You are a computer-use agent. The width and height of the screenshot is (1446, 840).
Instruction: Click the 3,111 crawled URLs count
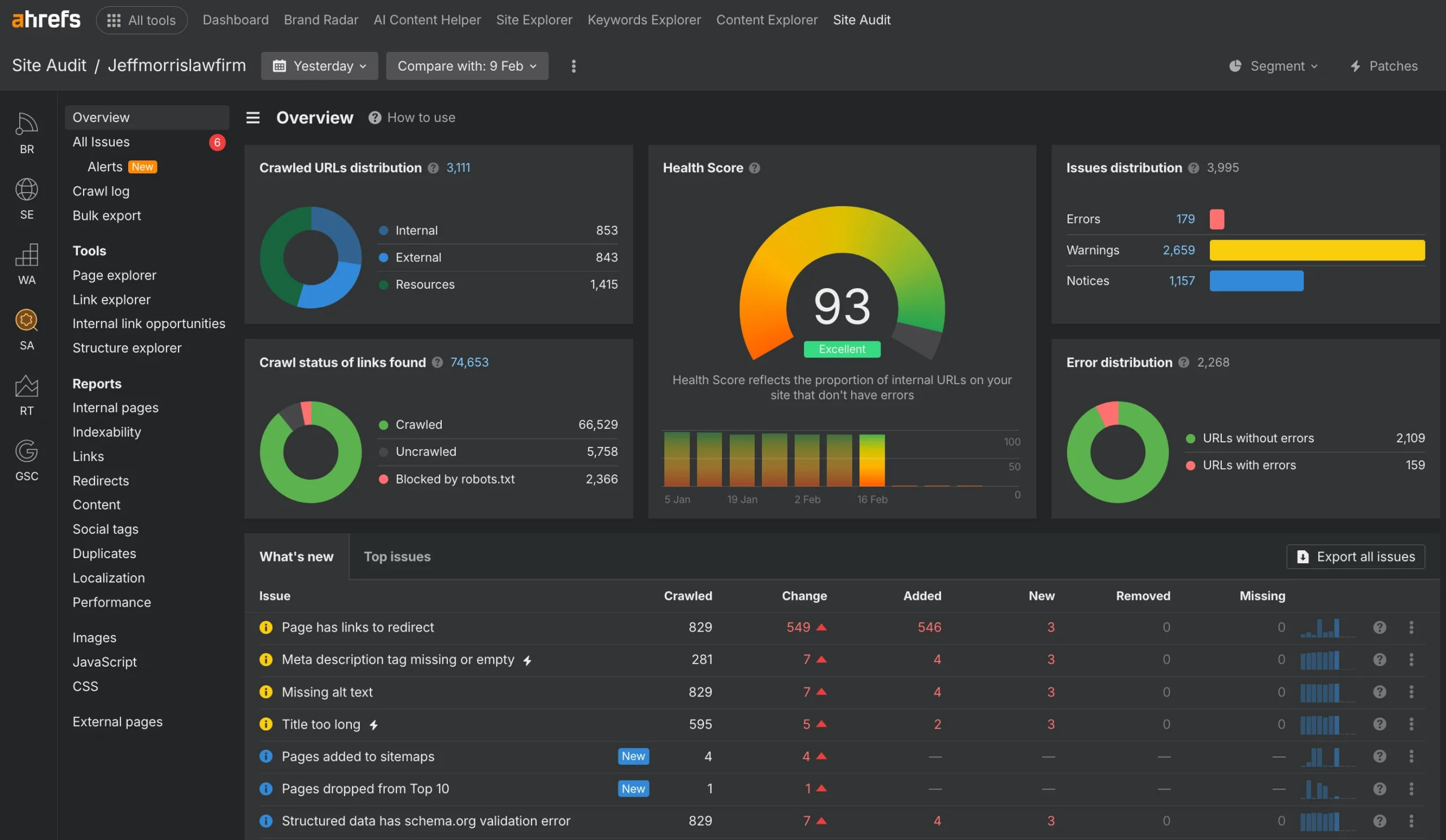click(458, 168)
